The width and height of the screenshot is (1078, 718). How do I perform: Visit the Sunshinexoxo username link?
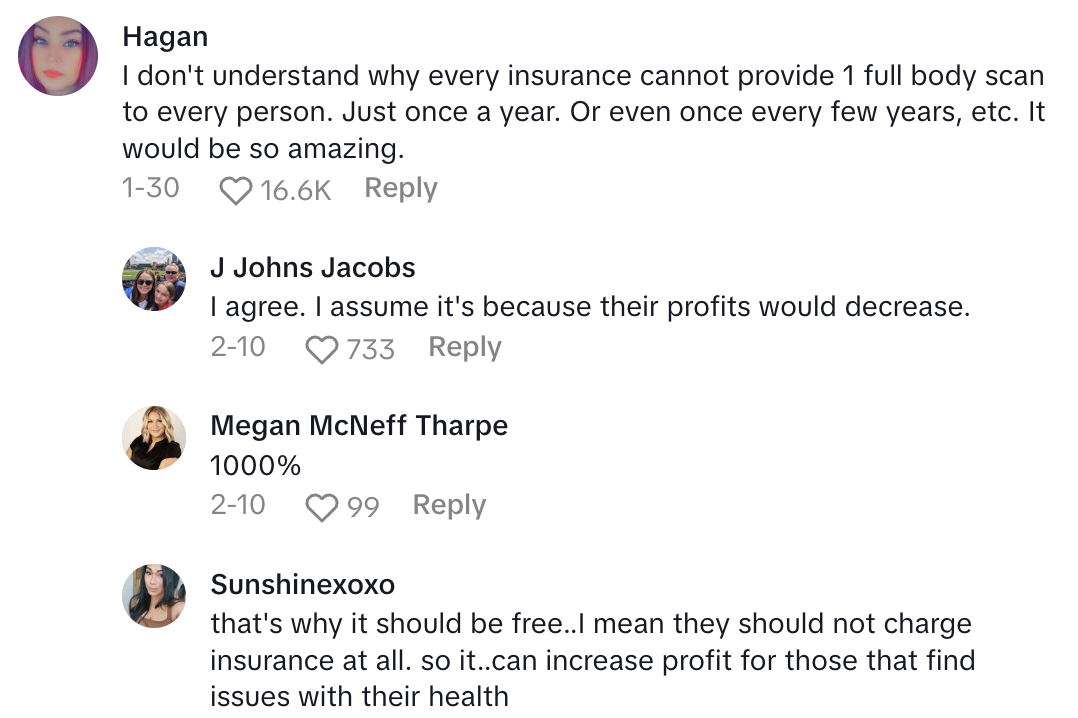coord(302,584)
